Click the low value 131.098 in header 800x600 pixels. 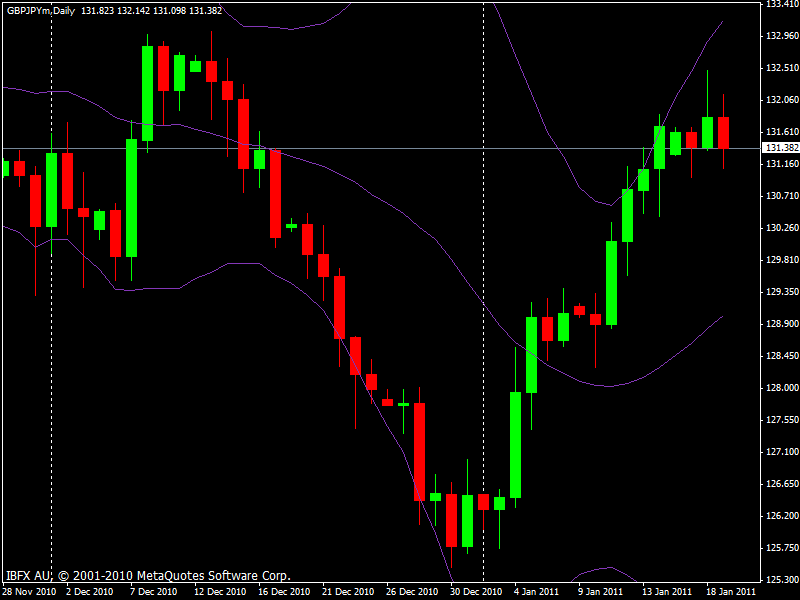[169, 10]
